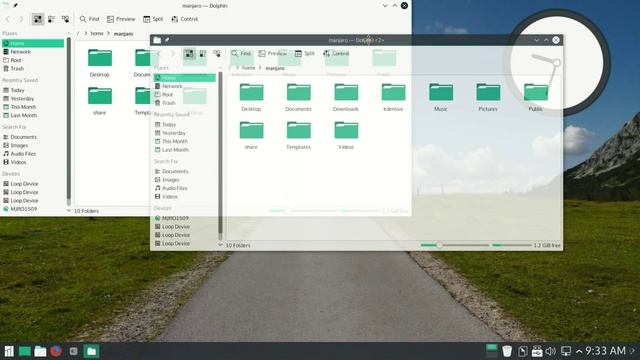640x360 pixels.
Task: Open the Desktop folder in front Dolphin window
Action: [x=251, y=97]
